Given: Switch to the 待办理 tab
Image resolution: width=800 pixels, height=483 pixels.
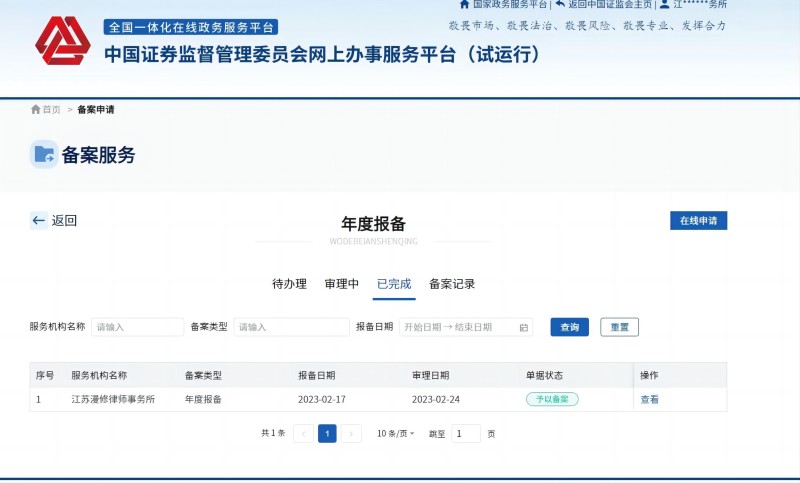Looking at the screenshot, I should click(x=289, y=284).
